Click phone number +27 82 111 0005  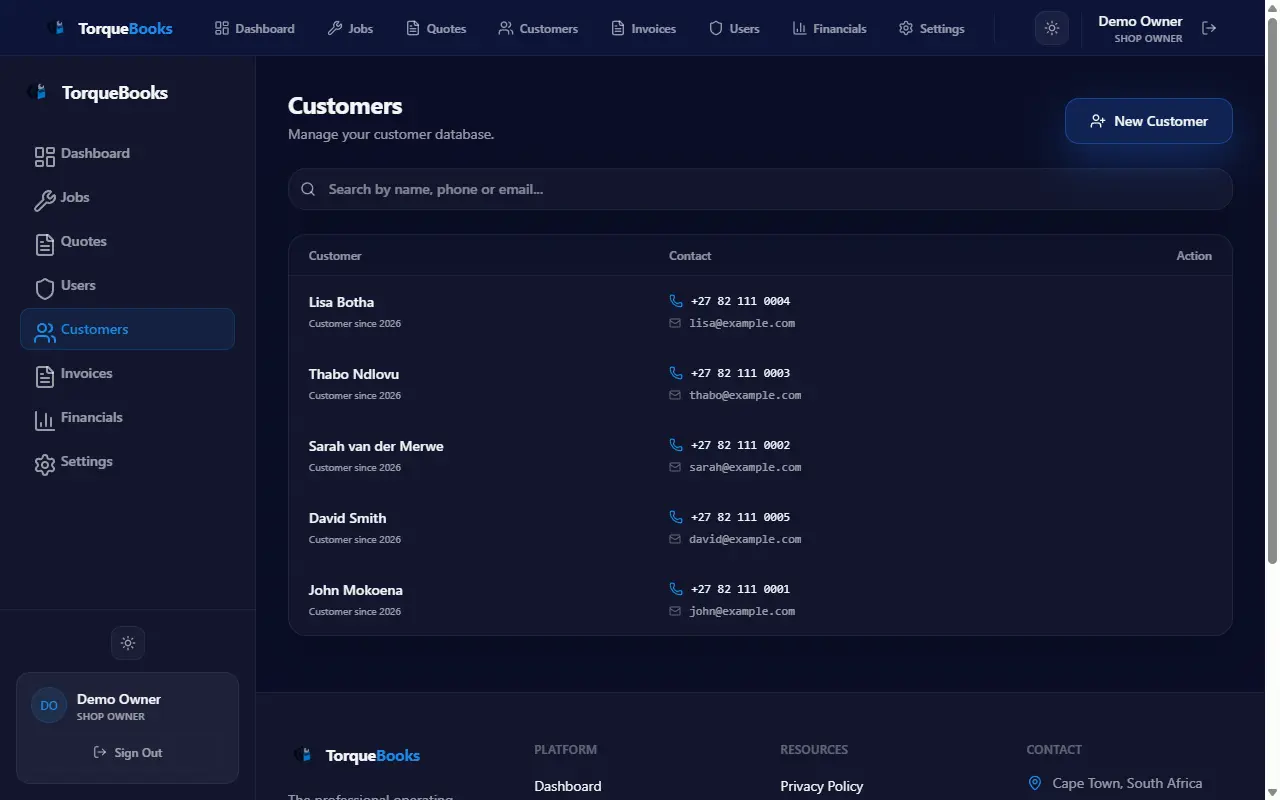pos(740,517)
